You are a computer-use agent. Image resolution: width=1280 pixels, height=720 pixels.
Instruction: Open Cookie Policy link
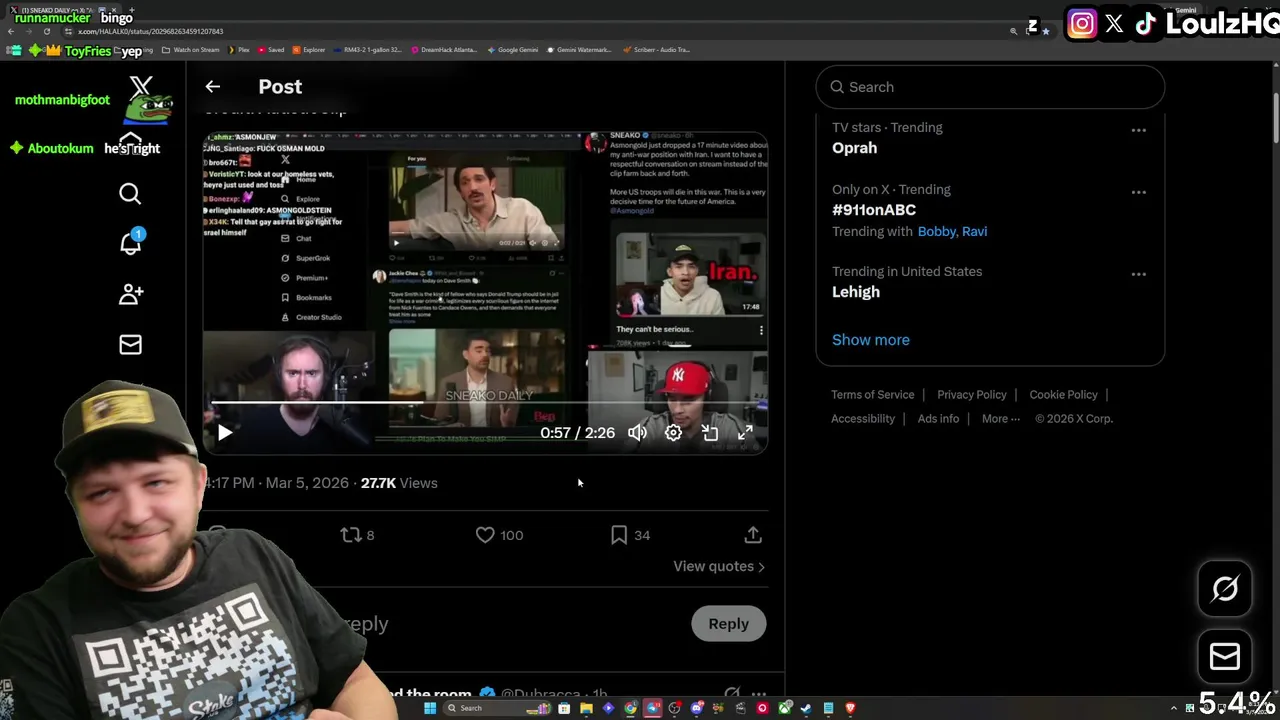pos(1063,395)
